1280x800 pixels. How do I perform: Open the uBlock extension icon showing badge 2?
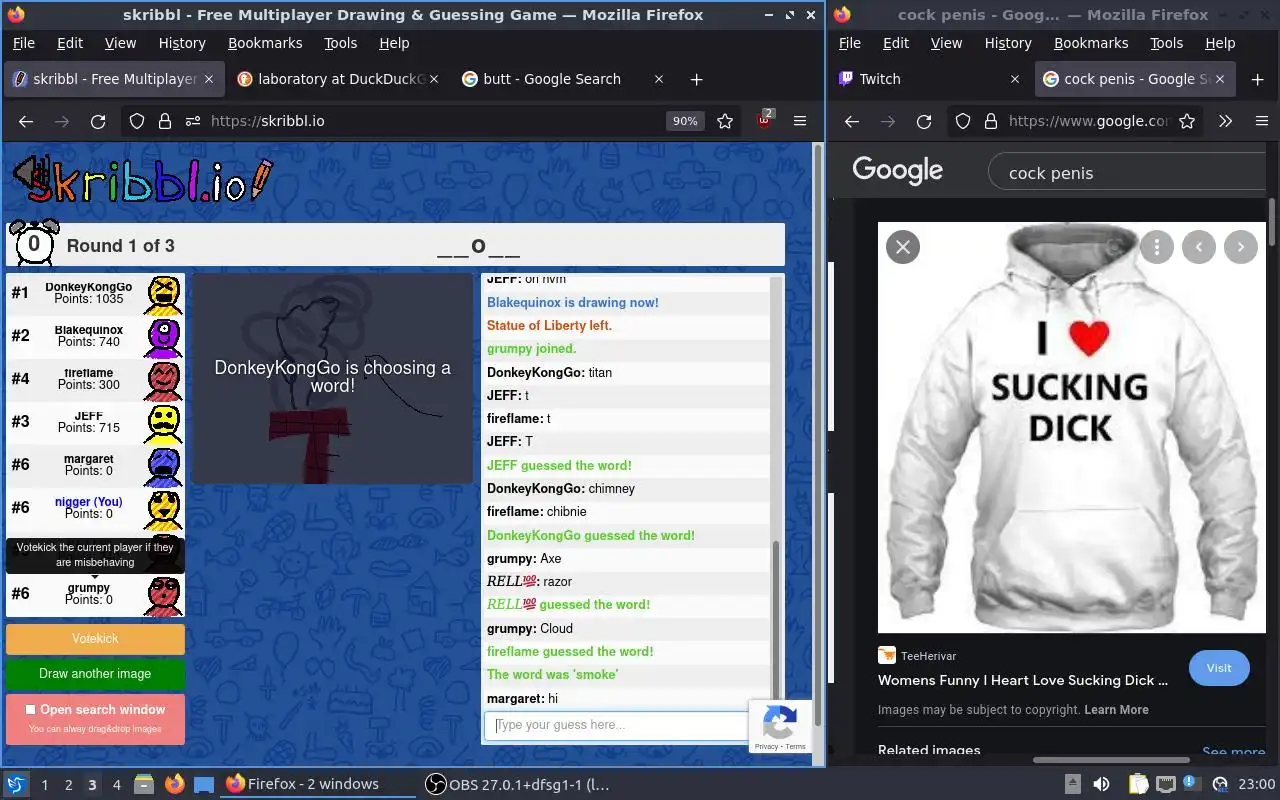pos(765,120)
